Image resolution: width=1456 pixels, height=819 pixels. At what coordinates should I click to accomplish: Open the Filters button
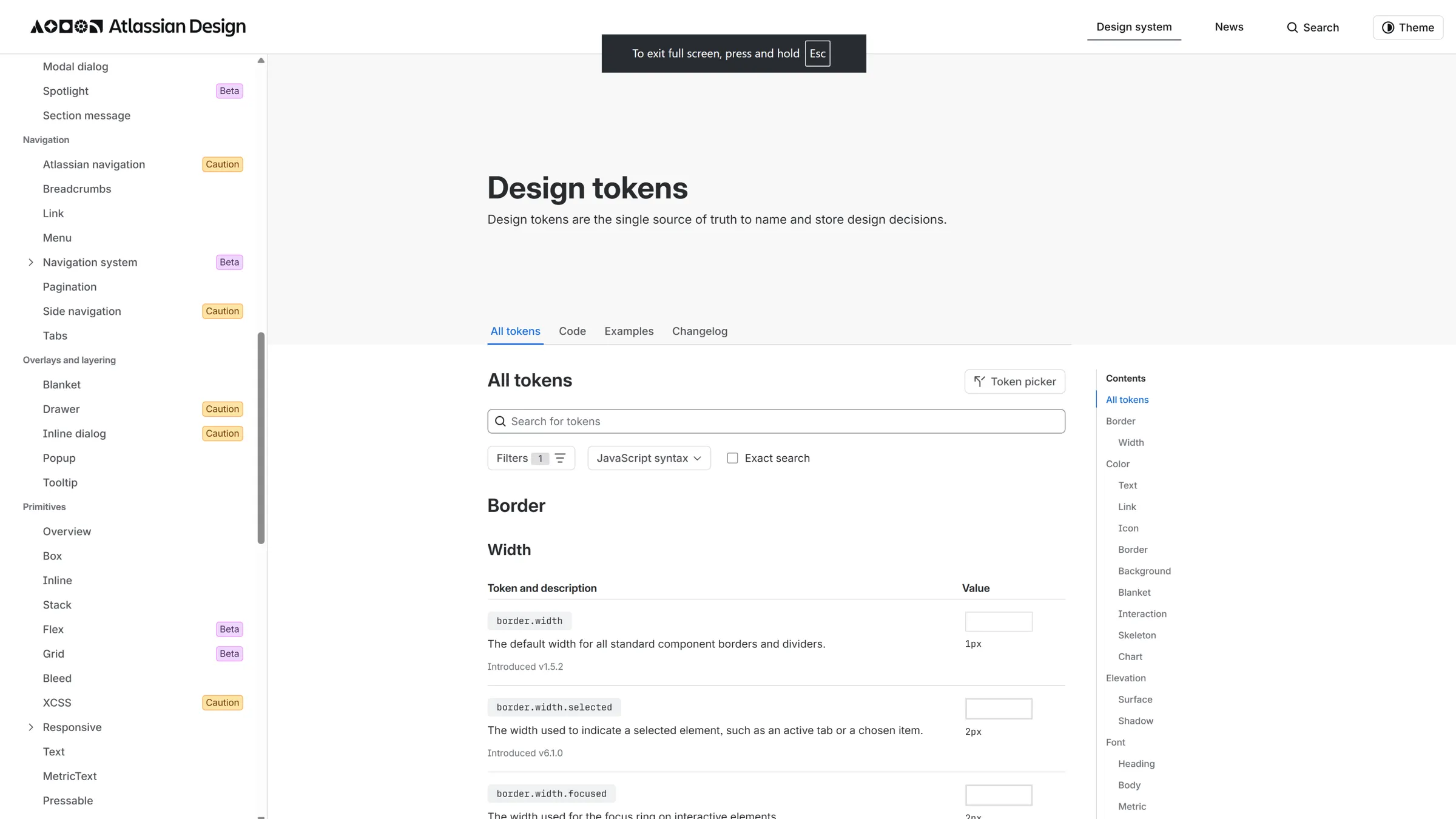[x=531, y=458]
